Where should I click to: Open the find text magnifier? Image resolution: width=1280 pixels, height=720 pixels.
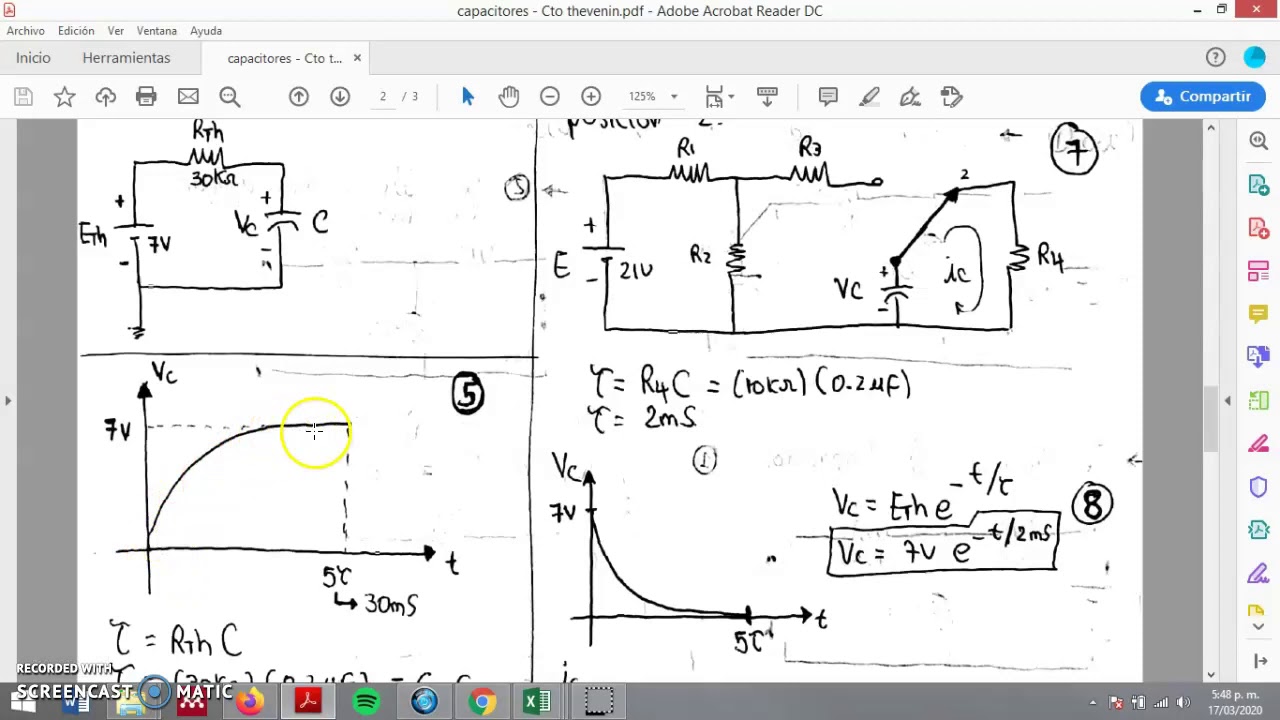pos(230,96)
